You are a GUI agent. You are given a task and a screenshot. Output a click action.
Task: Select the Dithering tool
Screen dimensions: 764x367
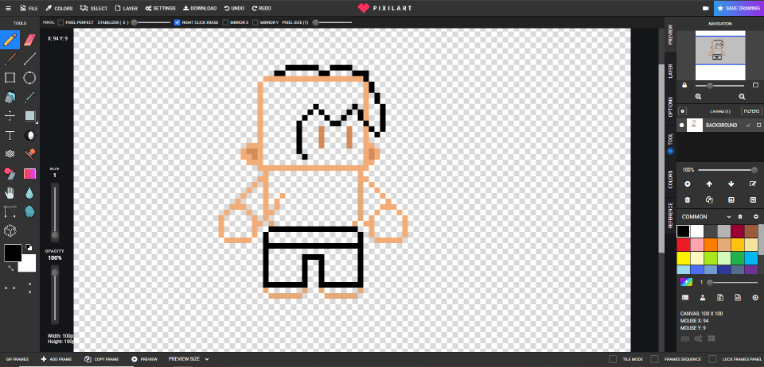10,154
